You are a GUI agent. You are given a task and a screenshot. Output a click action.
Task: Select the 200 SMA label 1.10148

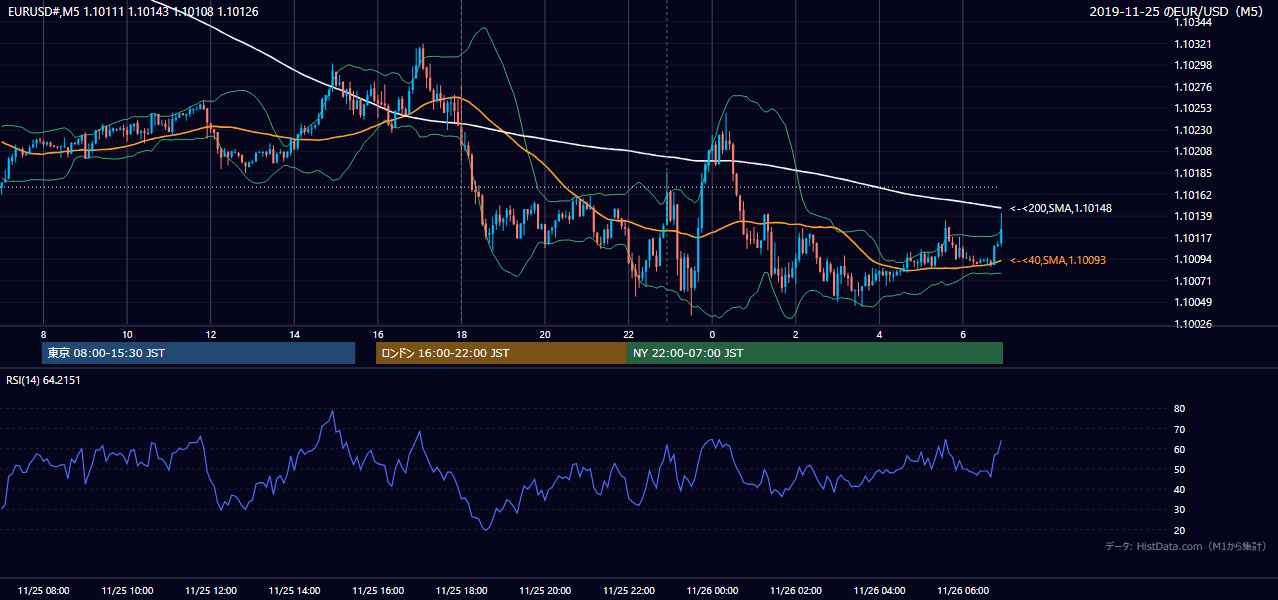point(1061,208)
